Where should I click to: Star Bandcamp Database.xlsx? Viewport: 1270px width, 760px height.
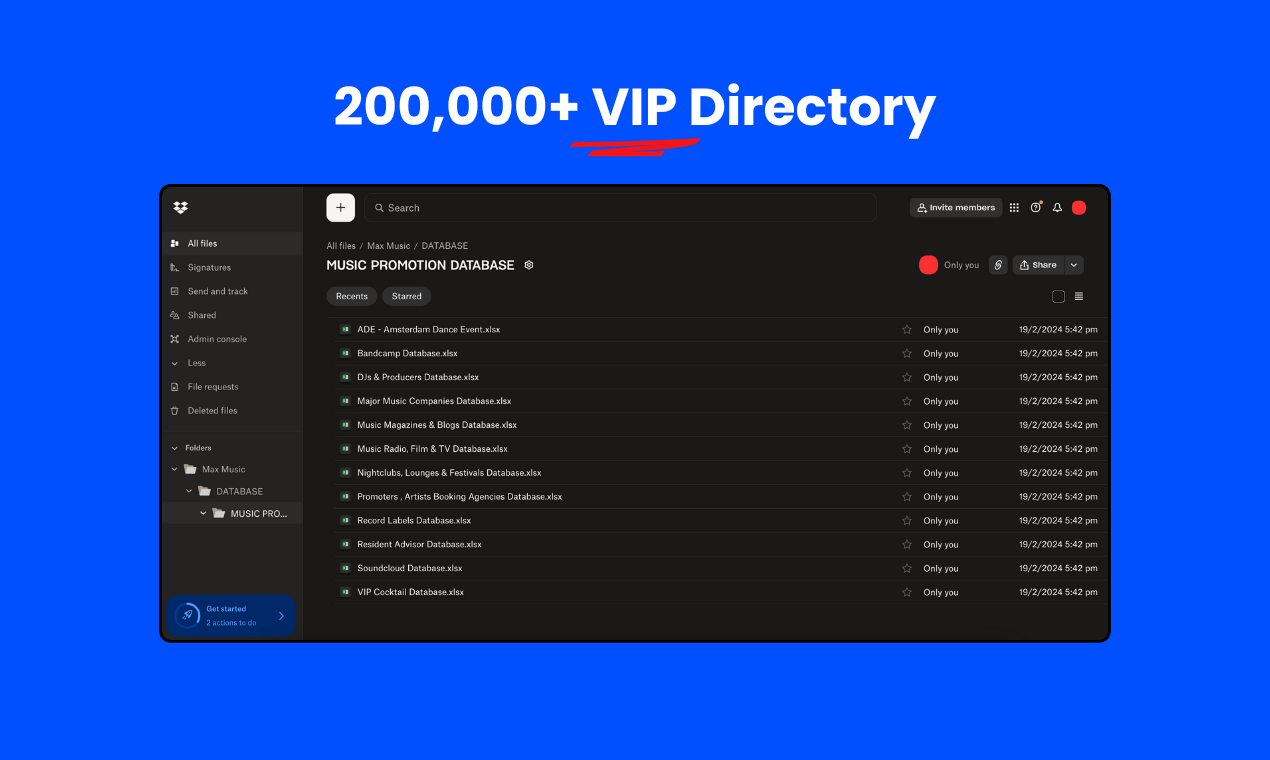[907, 353]
